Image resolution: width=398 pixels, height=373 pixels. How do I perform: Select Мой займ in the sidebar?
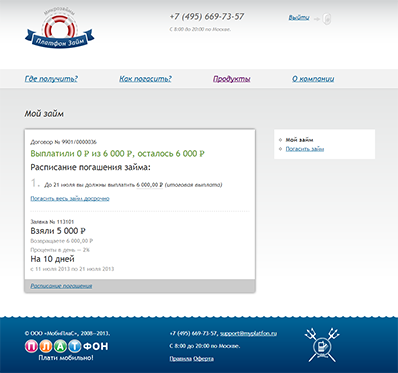click(299, 140)
